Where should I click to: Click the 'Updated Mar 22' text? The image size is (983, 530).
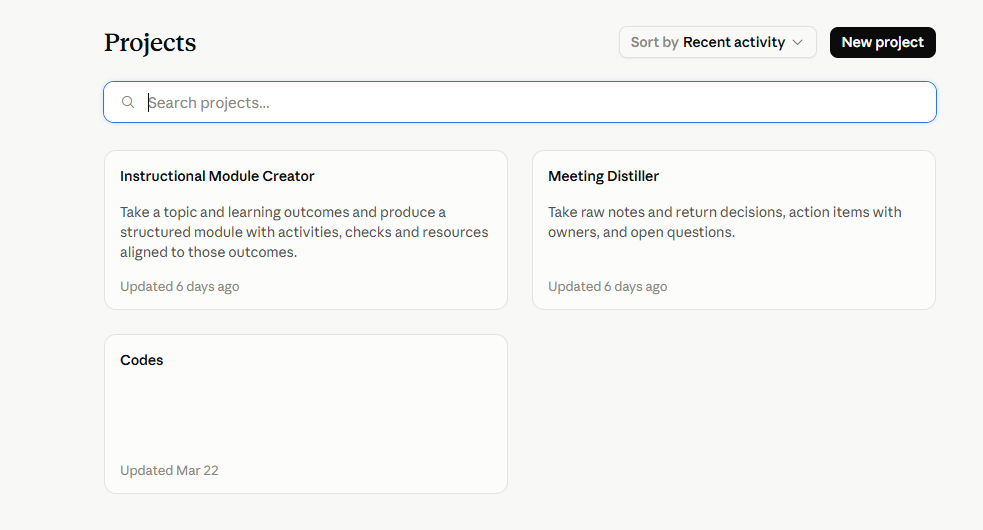(169, 470)
